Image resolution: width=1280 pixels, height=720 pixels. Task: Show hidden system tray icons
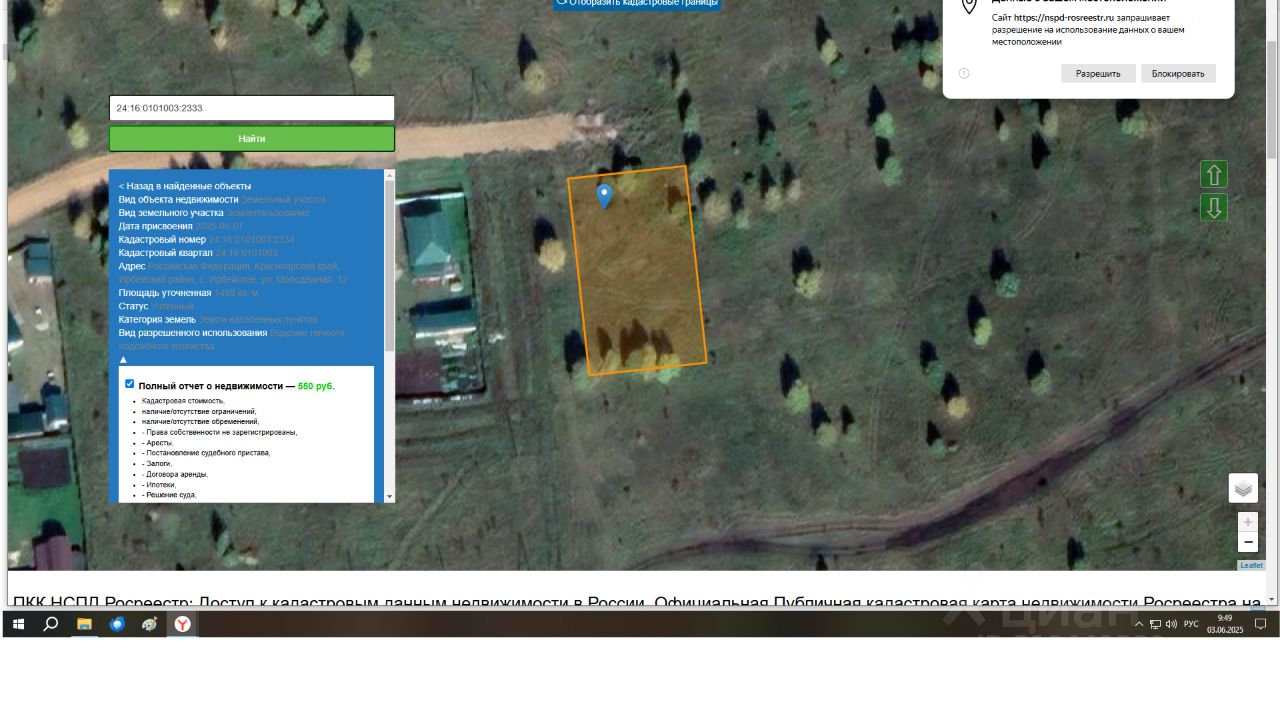tap(1138, 624)
